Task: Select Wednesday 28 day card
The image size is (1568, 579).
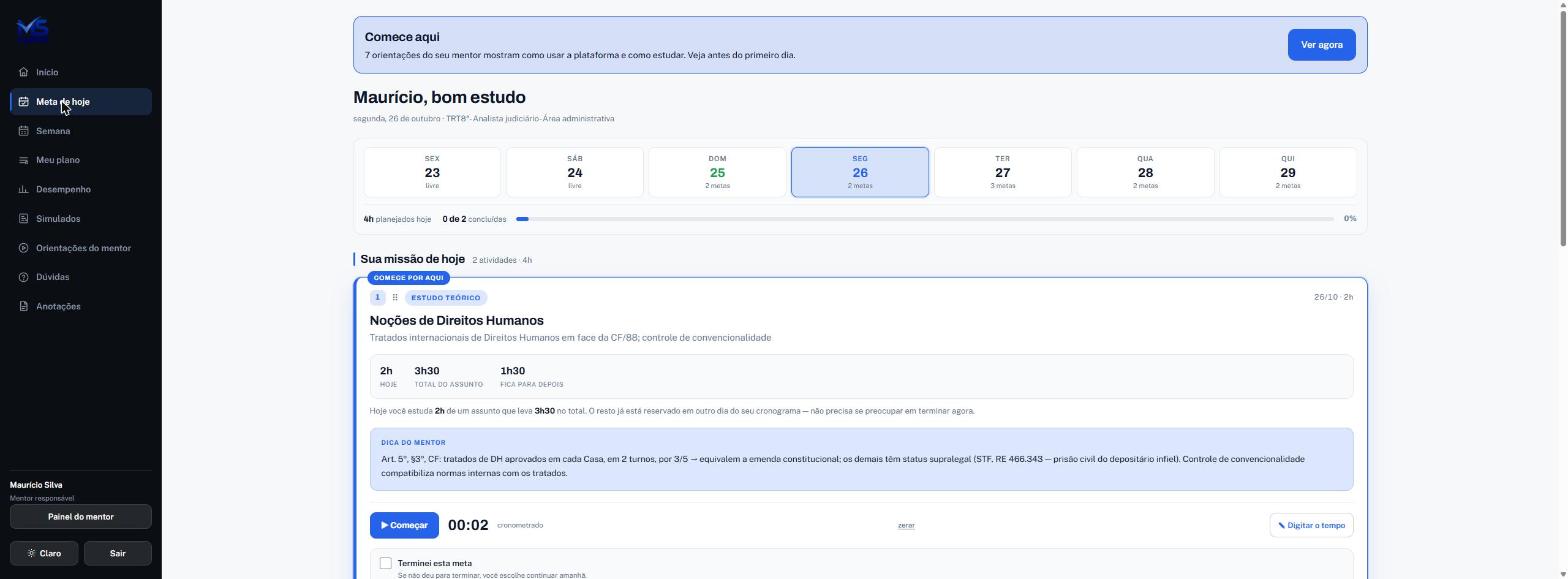Action: [1145, 172]
